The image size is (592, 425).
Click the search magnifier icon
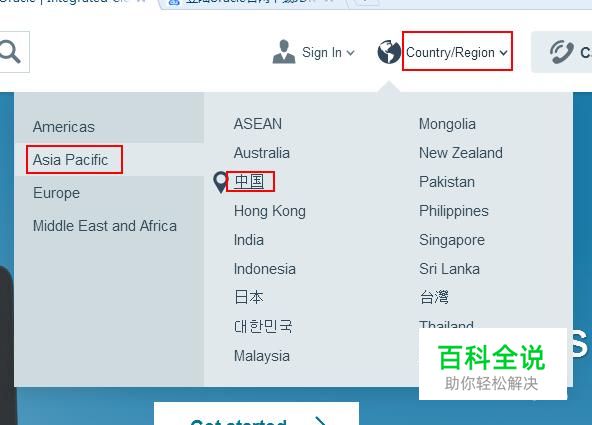(x=10, y=52)
